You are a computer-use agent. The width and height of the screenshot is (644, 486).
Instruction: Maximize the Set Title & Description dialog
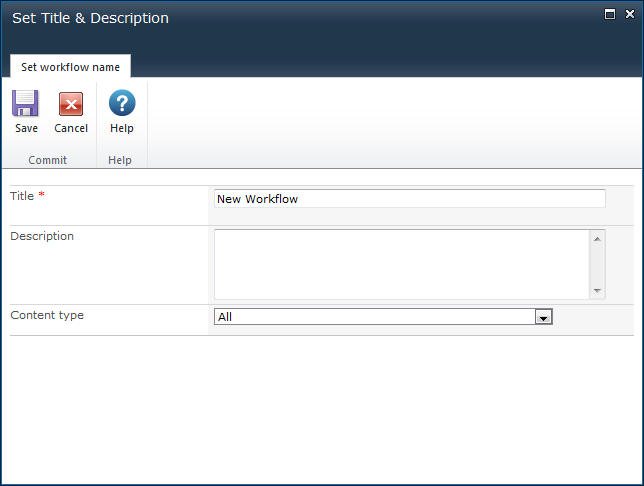[x=610, y=14]
